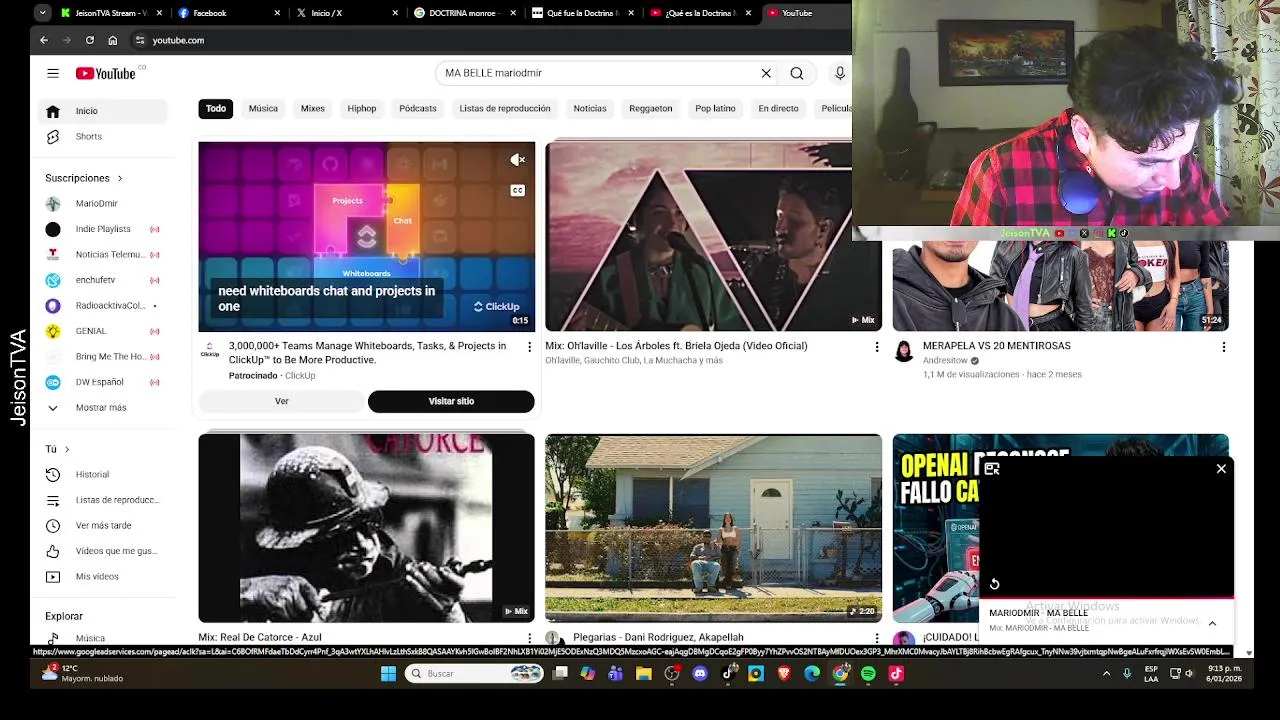Open Discord from the taskbar
This screenshot has width=1280, height=720.
(700, 674)
